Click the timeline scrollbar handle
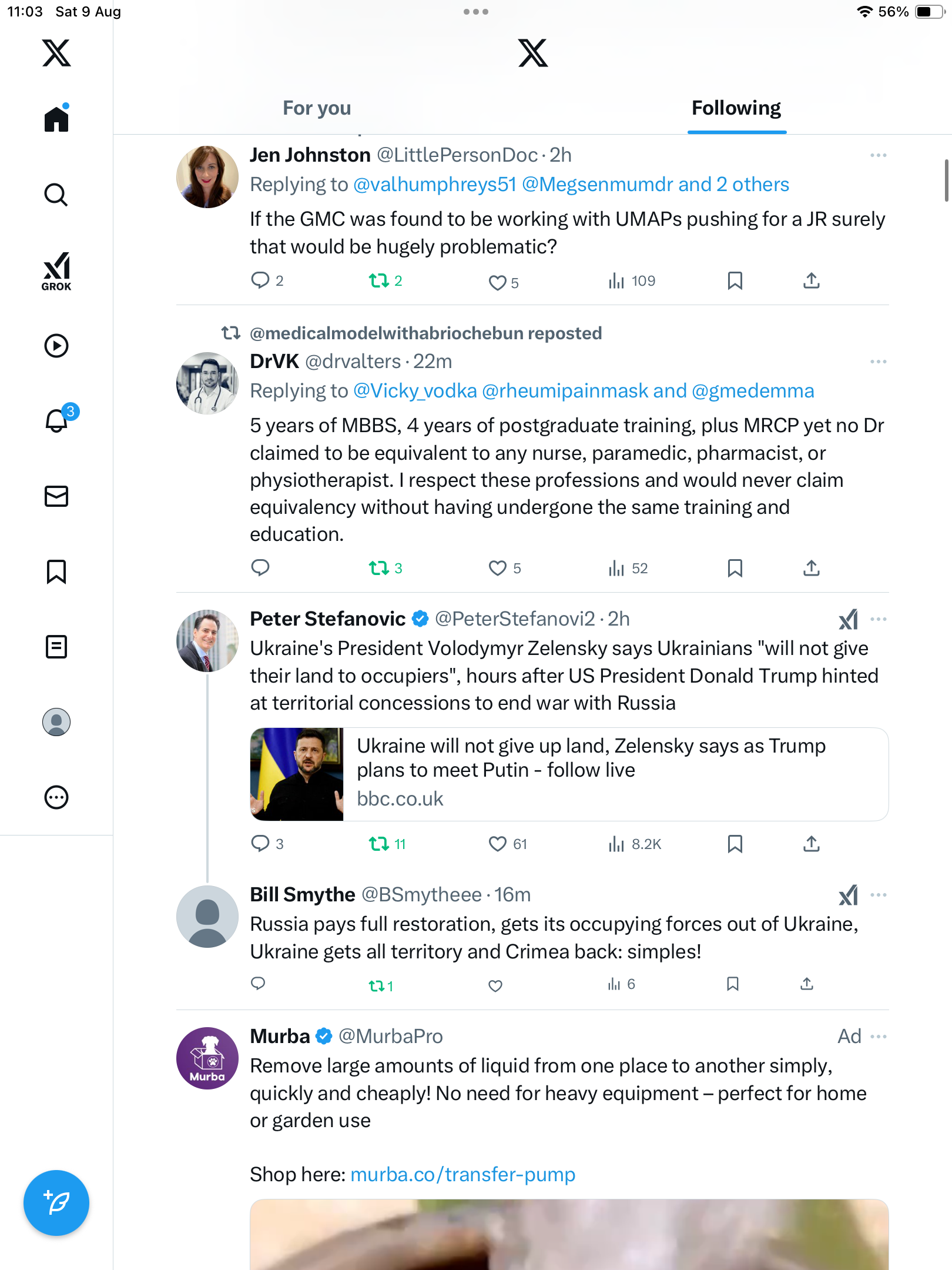This screenshot has height=1270, width=952. pos(946,180)
